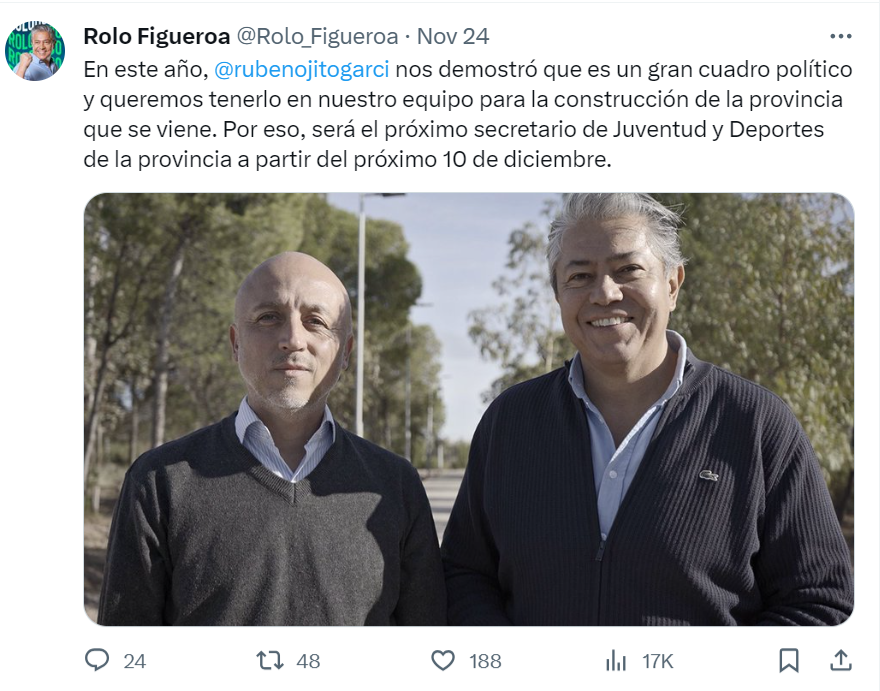
Task: Click the retweet arrows icon
Action: [x=270, y=661]
